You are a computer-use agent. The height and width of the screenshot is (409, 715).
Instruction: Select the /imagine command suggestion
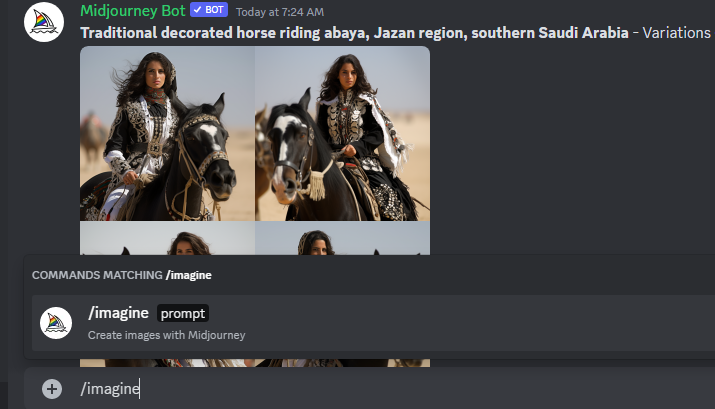(x=373, y=323)
